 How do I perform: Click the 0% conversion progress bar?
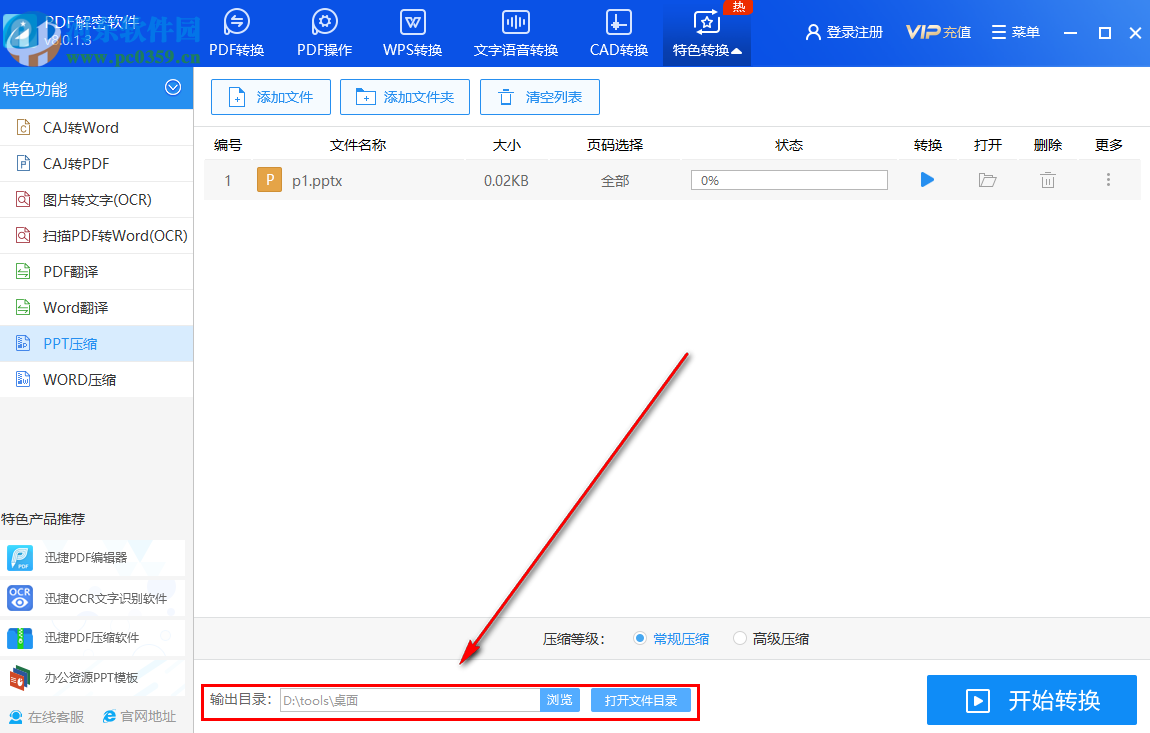789,179
